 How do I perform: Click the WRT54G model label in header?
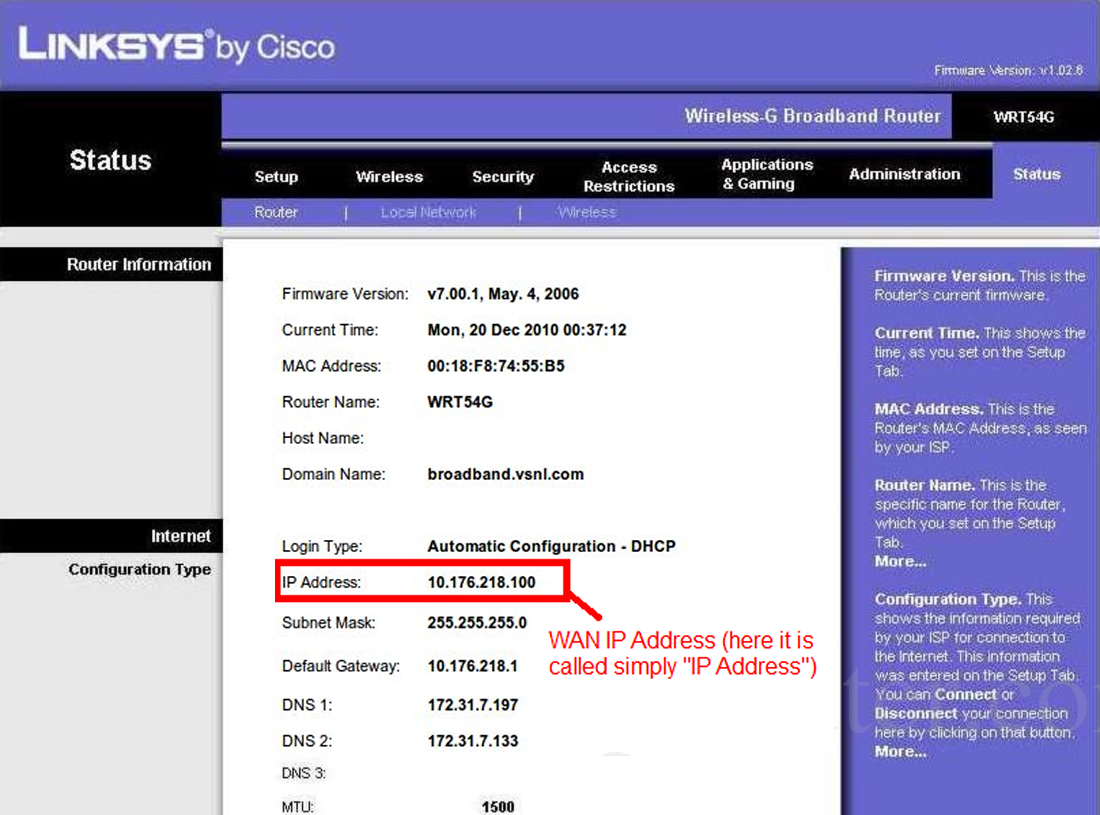pos(1024,117)
